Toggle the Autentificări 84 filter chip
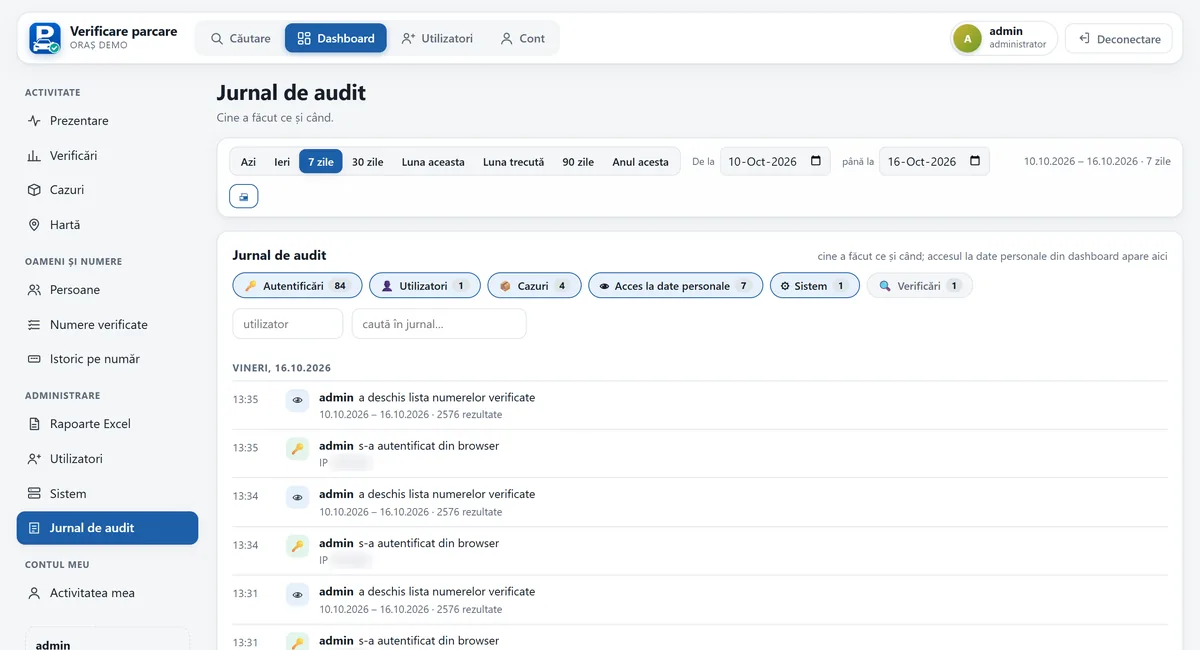Image resolution: width=1200 pixels, height=650 pixels. [297, 286]
